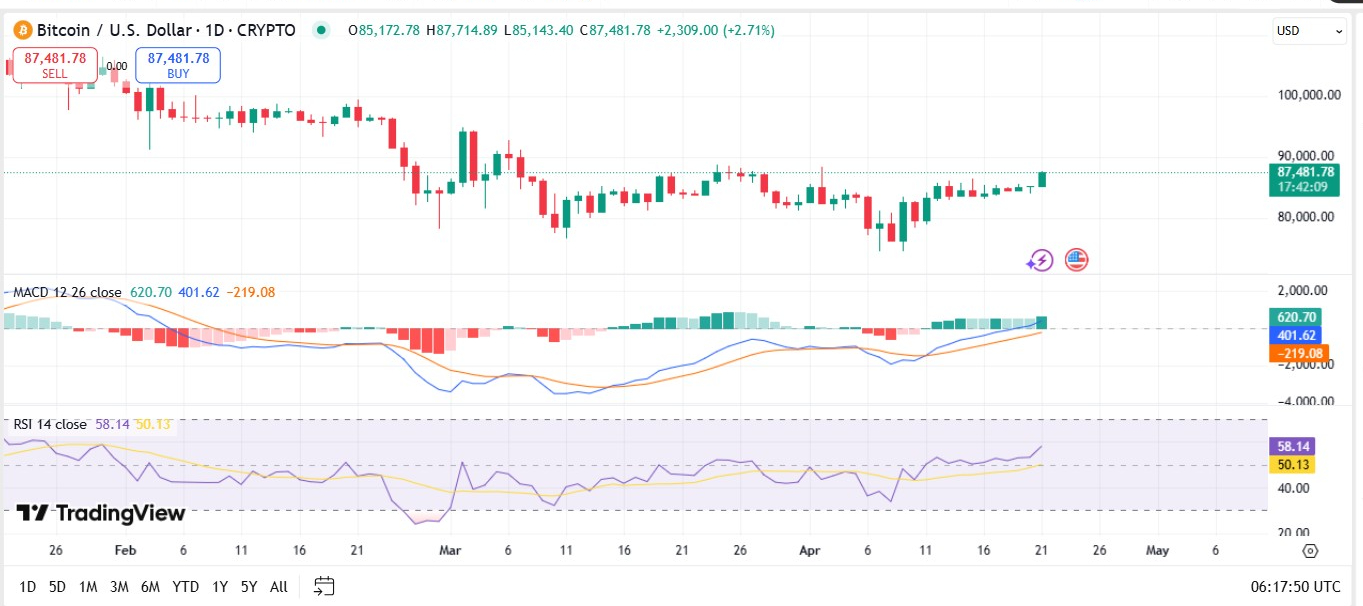Click the MACD 12 26 close indicator label

[67, 292]
